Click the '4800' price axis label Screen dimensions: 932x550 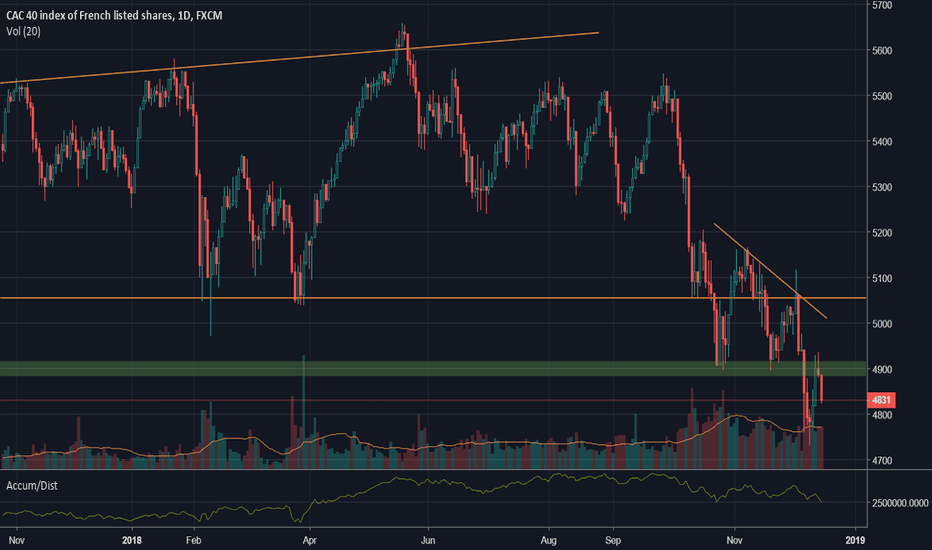(882, 415)
